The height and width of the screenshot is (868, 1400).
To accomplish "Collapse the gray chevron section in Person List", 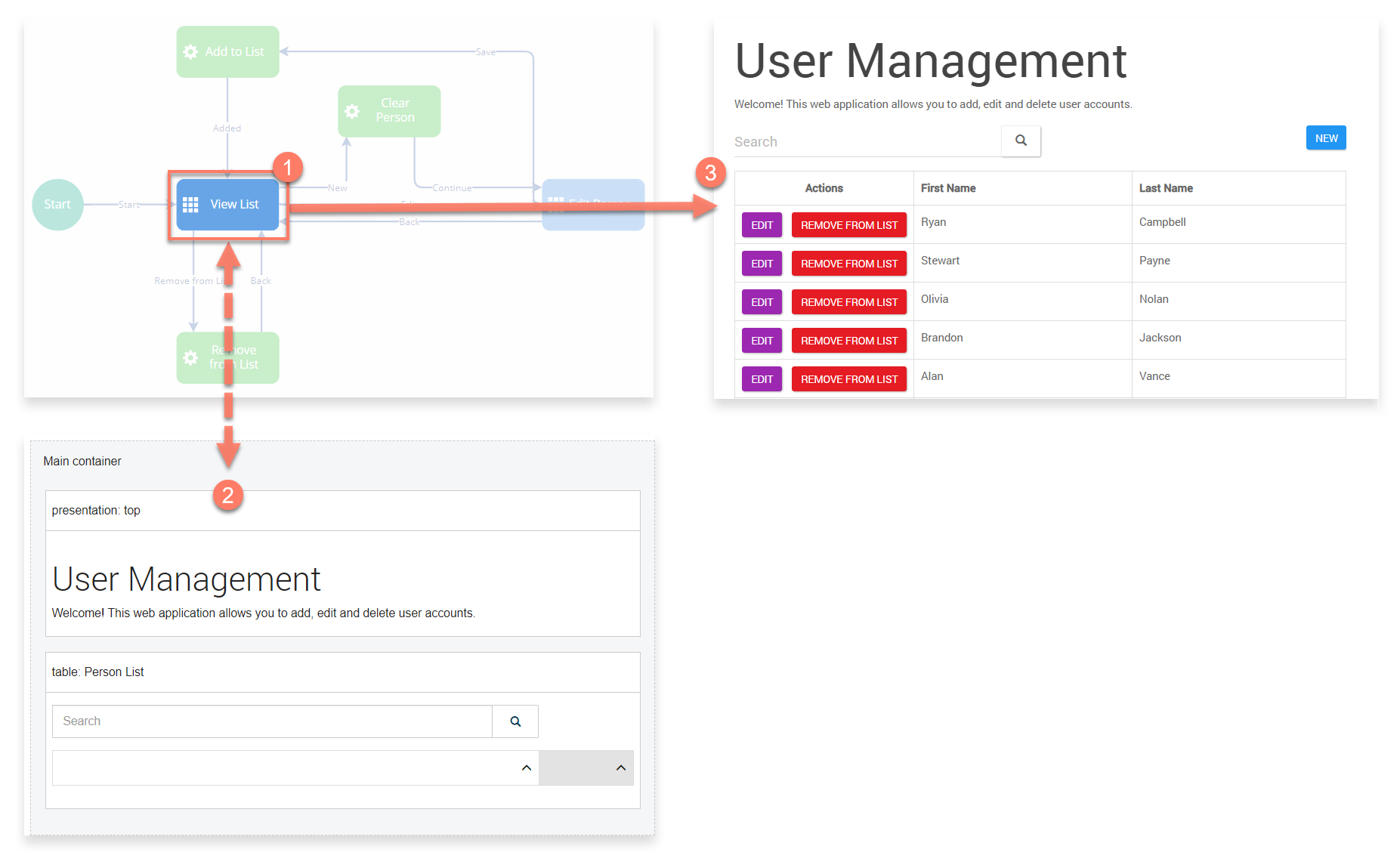I will 620,768.
